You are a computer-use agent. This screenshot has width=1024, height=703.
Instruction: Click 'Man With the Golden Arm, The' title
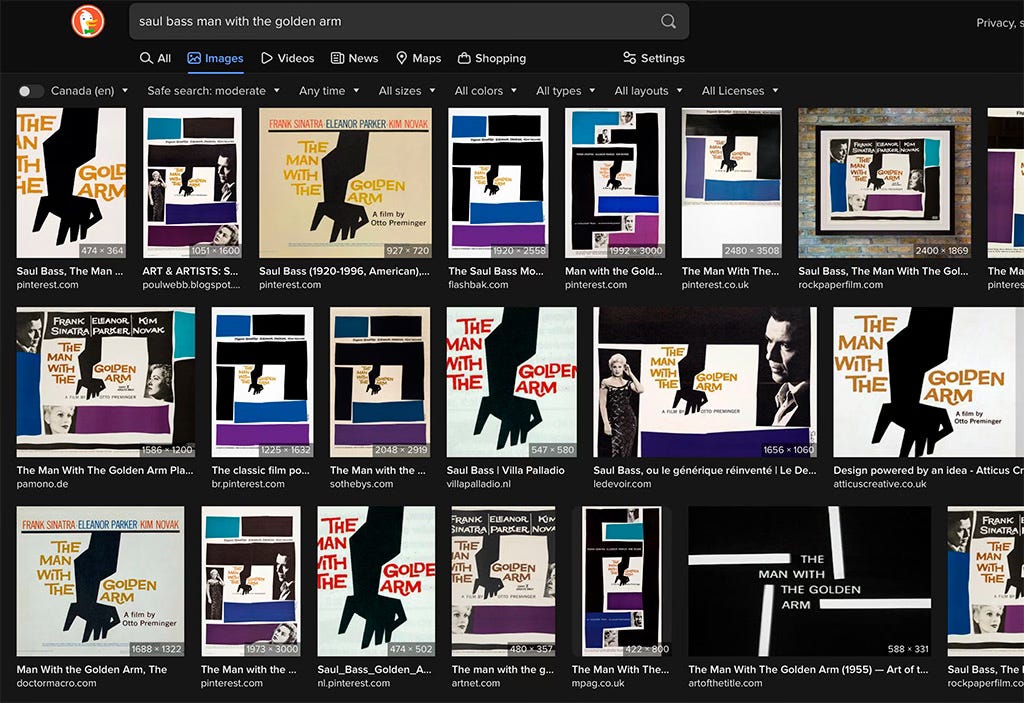91,670
